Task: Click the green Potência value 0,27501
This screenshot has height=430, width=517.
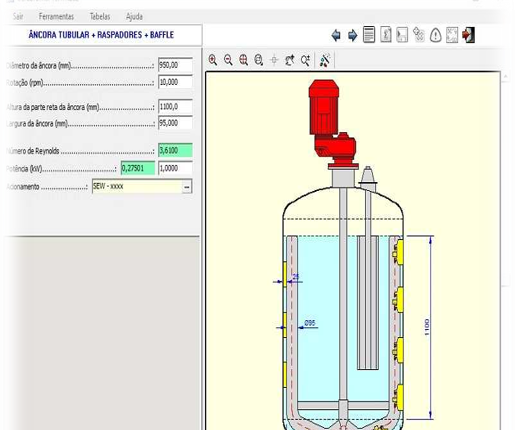Action: (x=138, y=168)
